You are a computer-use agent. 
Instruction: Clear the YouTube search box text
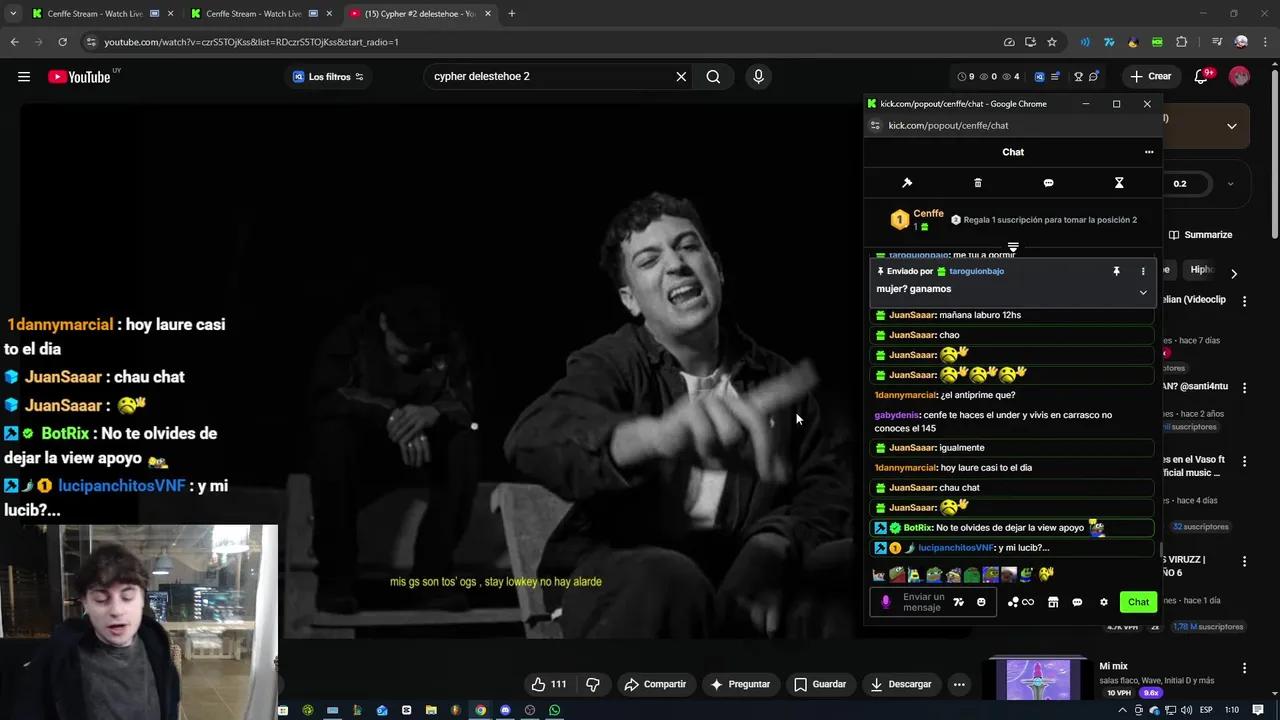pyautogui.click(x=681, y=77)
